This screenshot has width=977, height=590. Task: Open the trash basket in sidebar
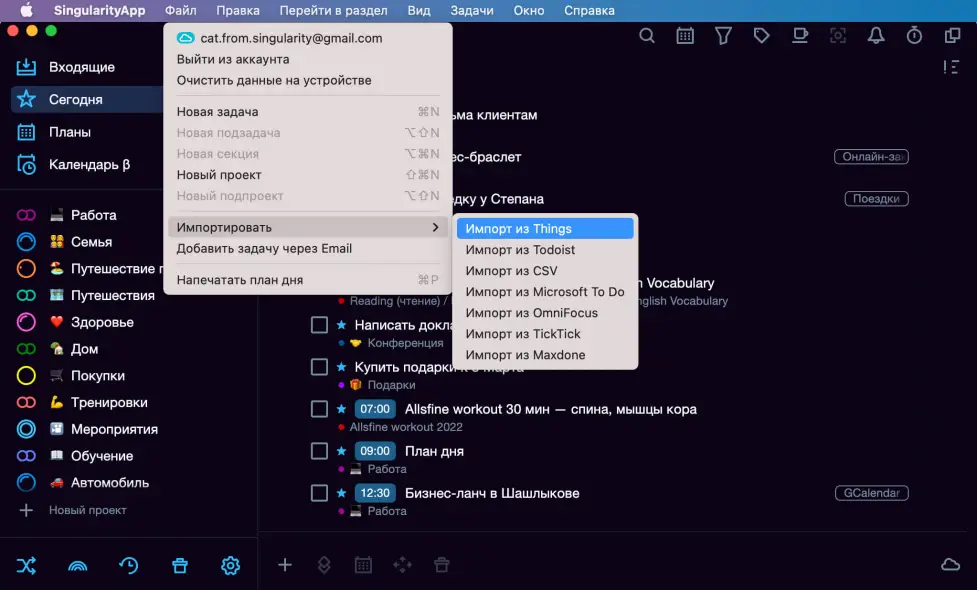pyautogui.click(x=180, y=565)
